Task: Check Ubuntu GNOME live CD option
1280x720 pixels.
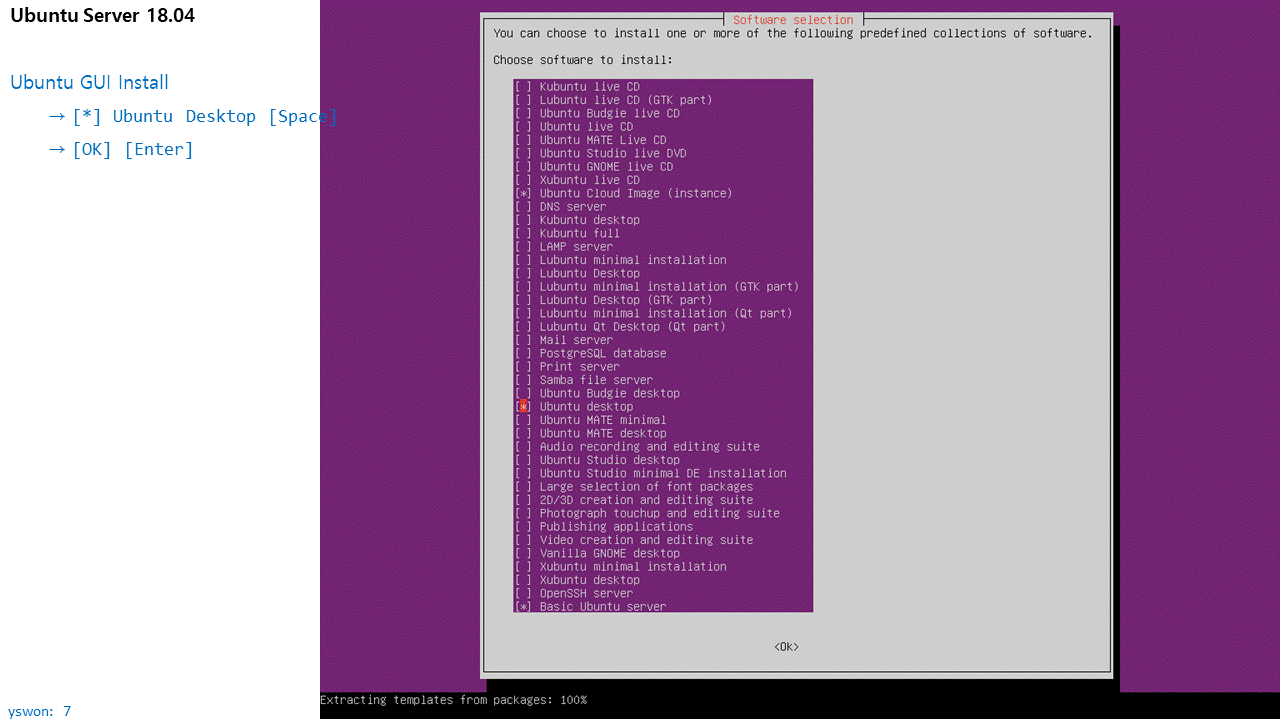Action: point(523,167)
